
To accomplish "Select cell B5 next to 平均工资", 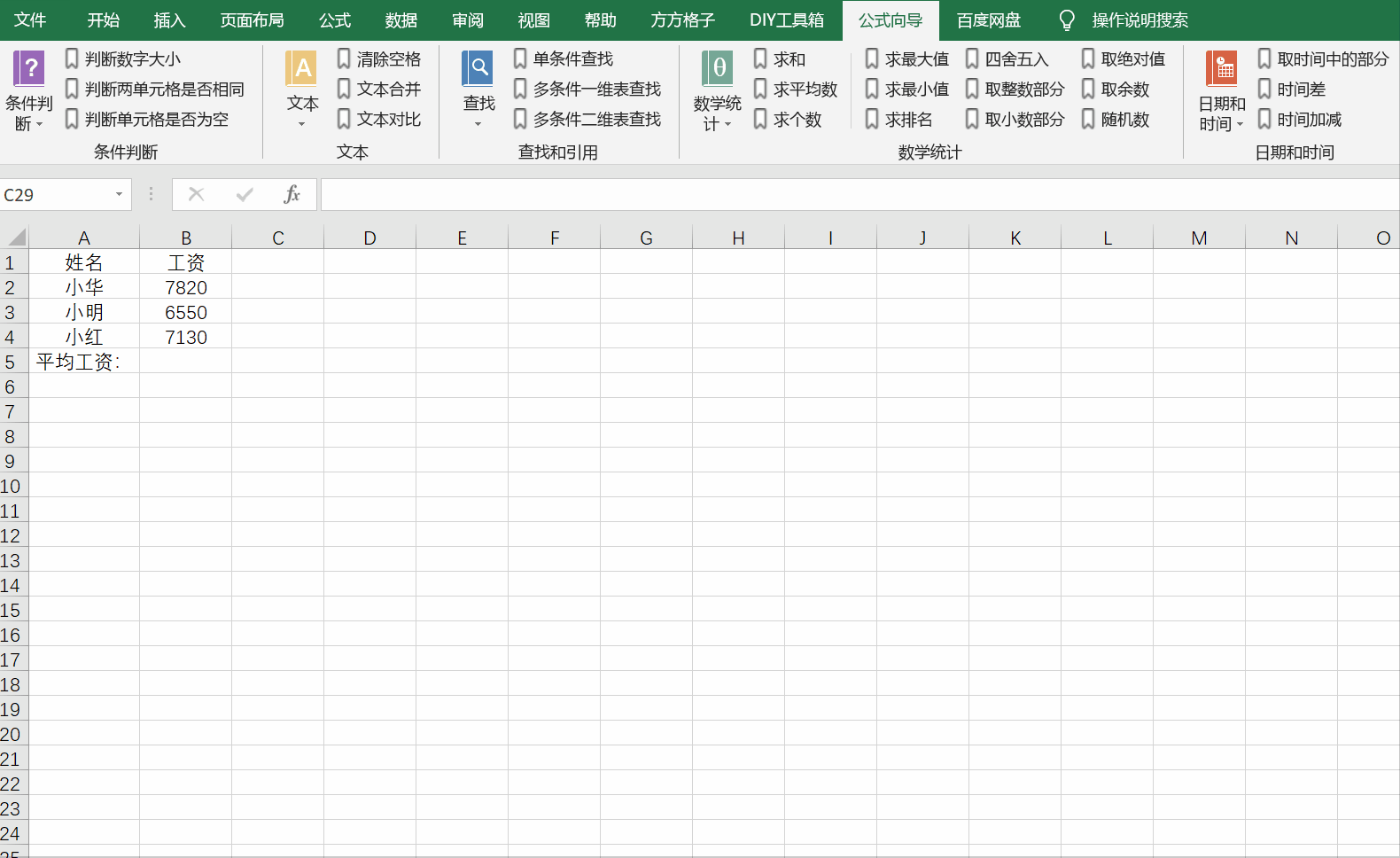I will pos(185,362).
